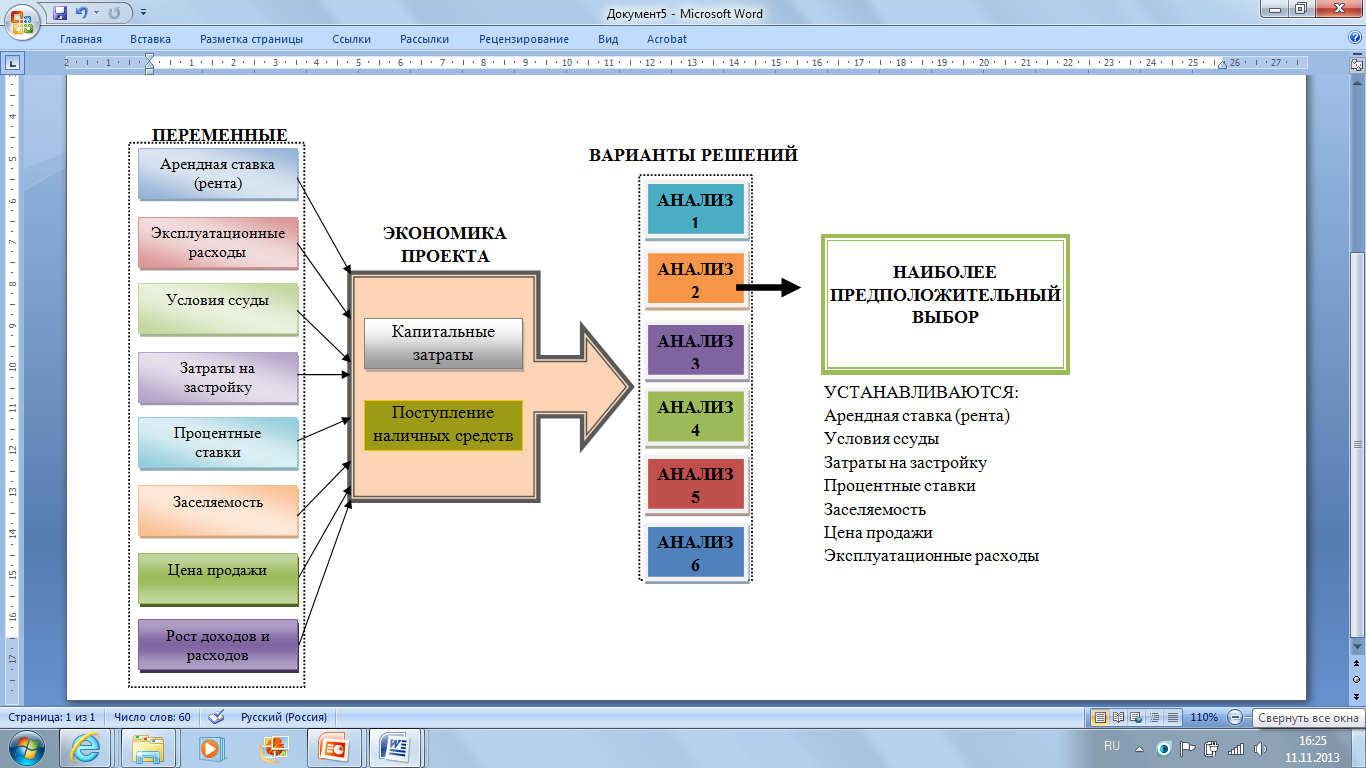Screen dimensions: 1366x768
Task: Save document via Quick Access floppy icon
Action: [x=60, y=13]
